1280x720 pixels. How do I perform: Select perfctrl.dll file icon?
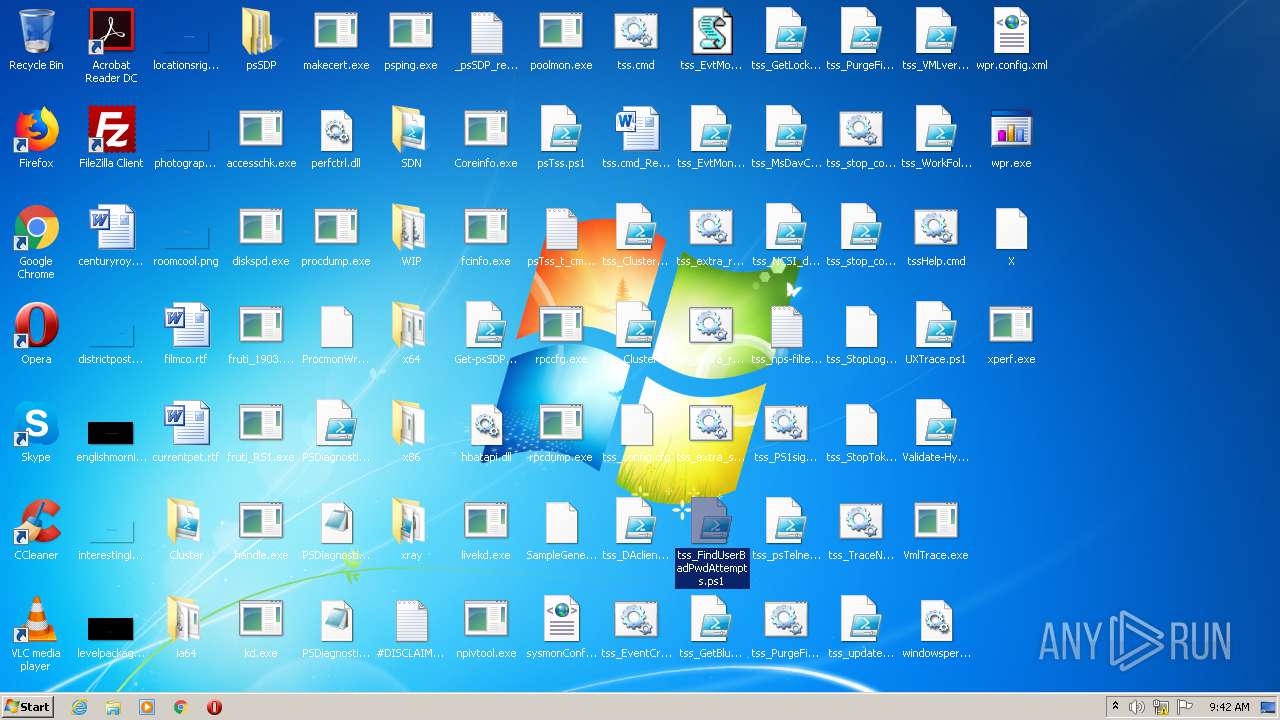click(336, 138)
